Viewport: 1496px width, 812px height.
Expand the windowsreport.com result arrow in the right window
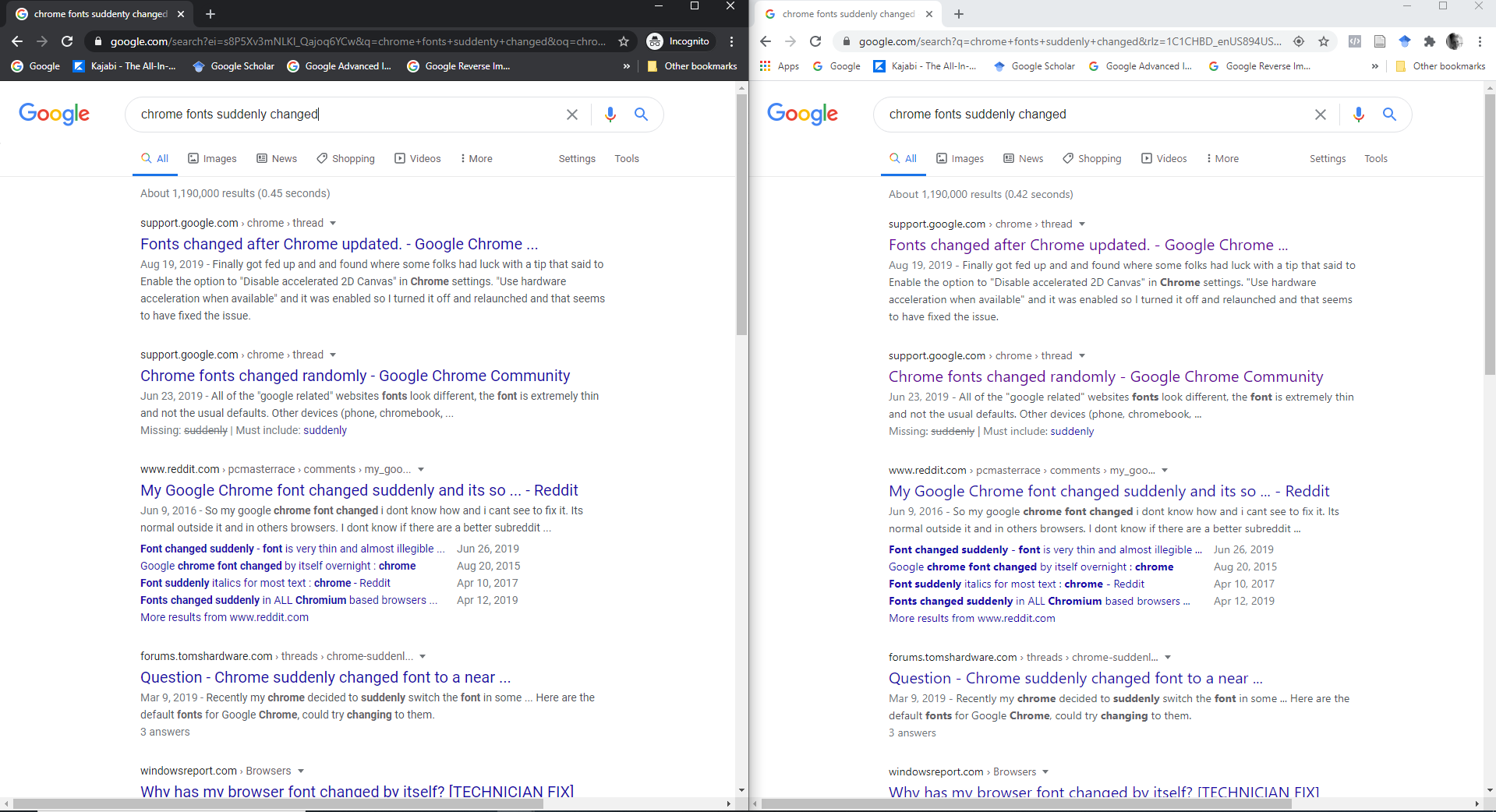point(1045,772)
